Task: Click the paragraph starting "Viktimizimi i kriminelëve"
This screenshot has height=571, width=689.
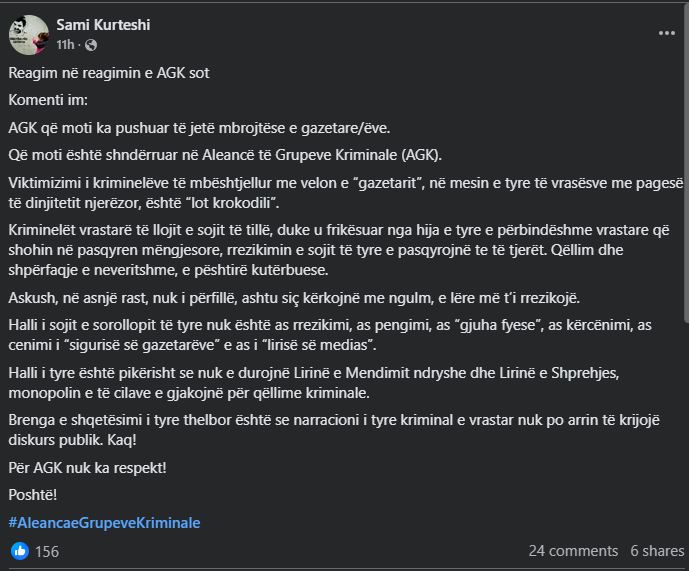Action: [342, 193]
